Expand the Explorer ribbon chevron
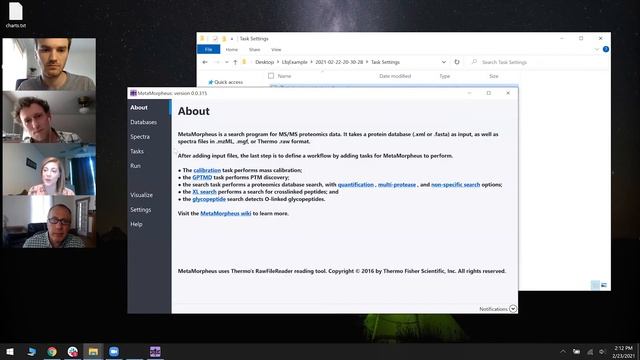The width and height of the screenshot is (640, 360). (x=596, y=49)
